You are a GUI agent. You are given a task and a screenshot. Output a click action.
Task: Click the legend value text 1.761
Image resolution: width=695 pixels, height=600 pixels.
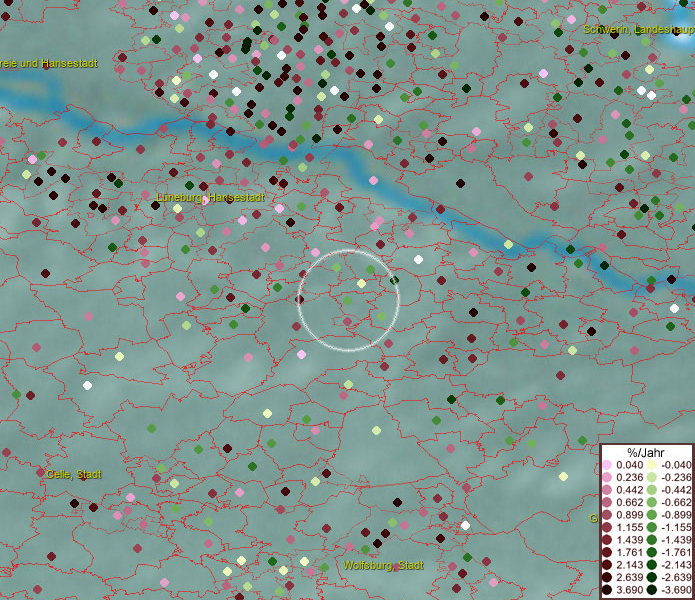click(x=629, y=553)
